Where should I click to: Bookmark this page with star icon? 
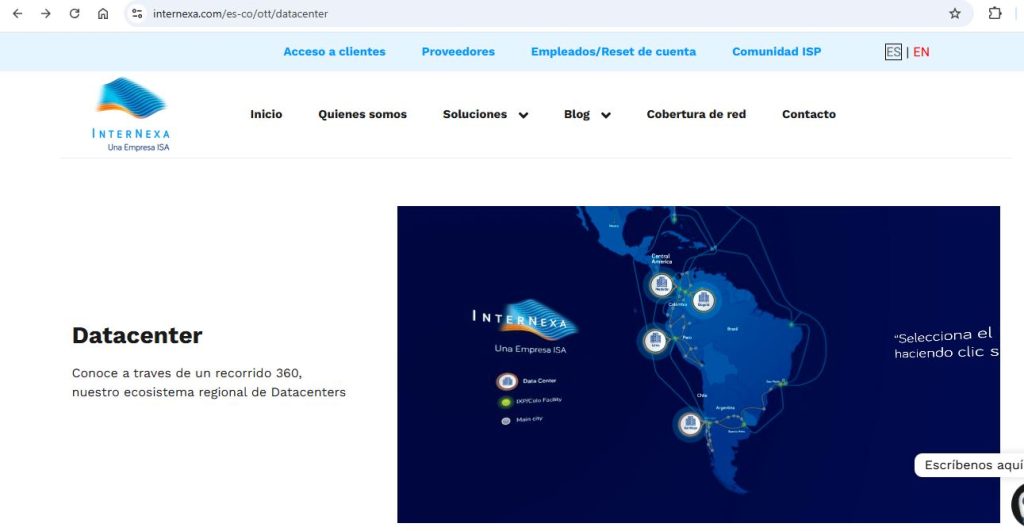954,14
